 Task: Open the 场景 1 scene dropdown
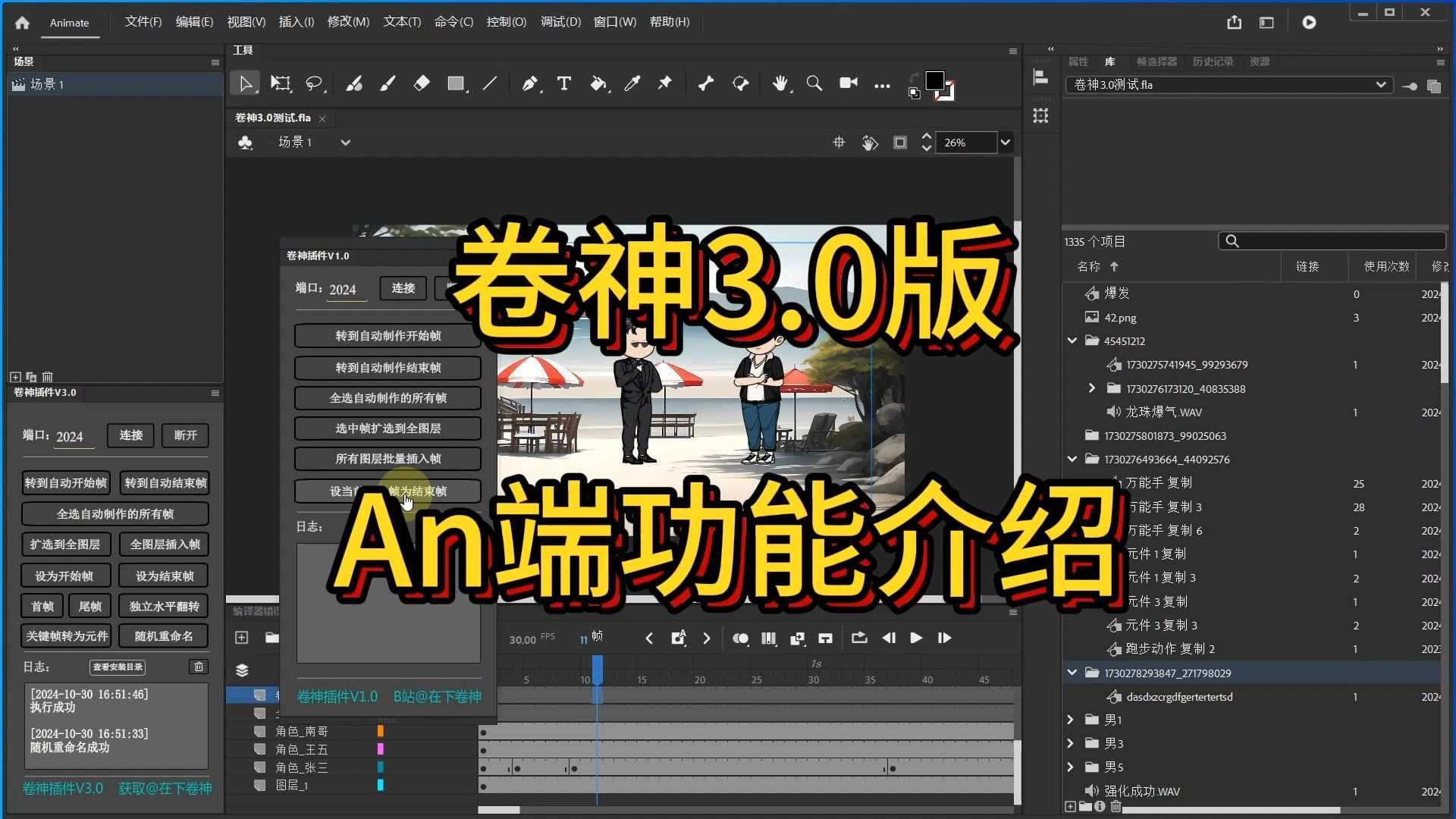click(x=345, y=142)
